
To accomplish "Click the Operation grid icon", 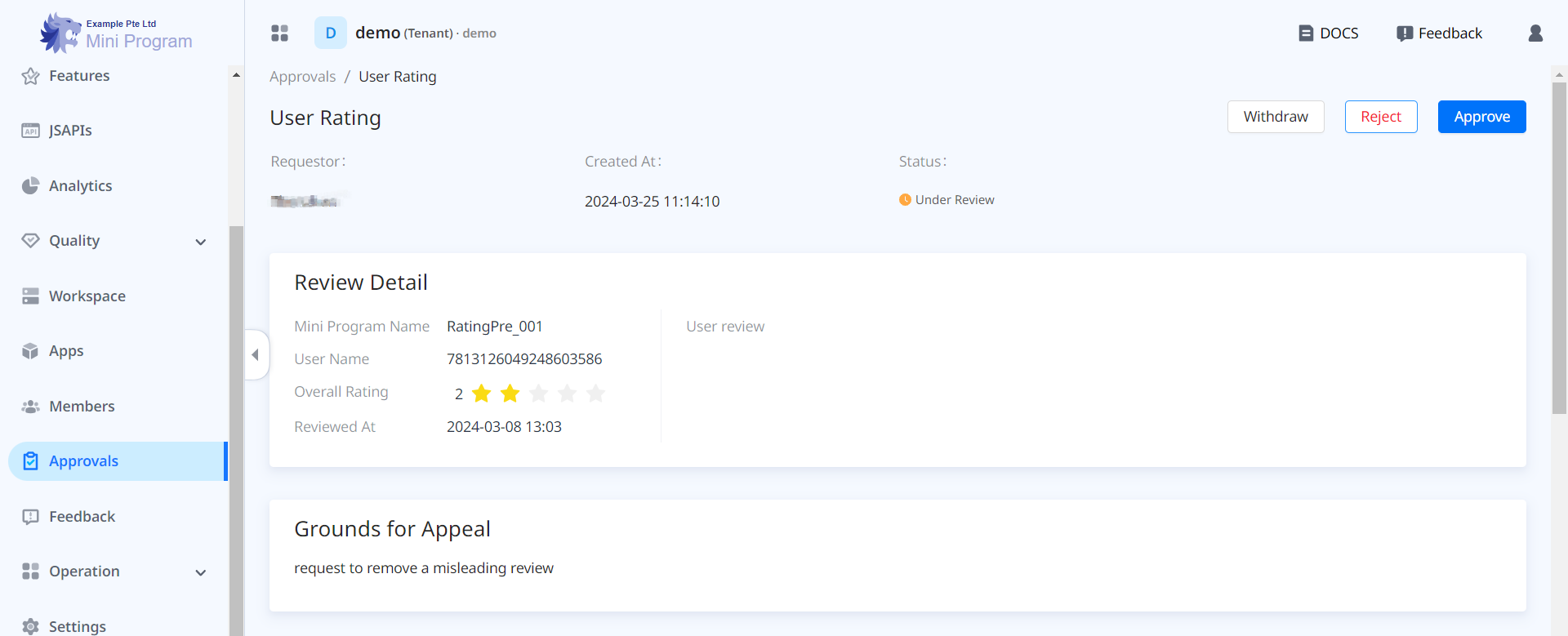I will [31, 572].
